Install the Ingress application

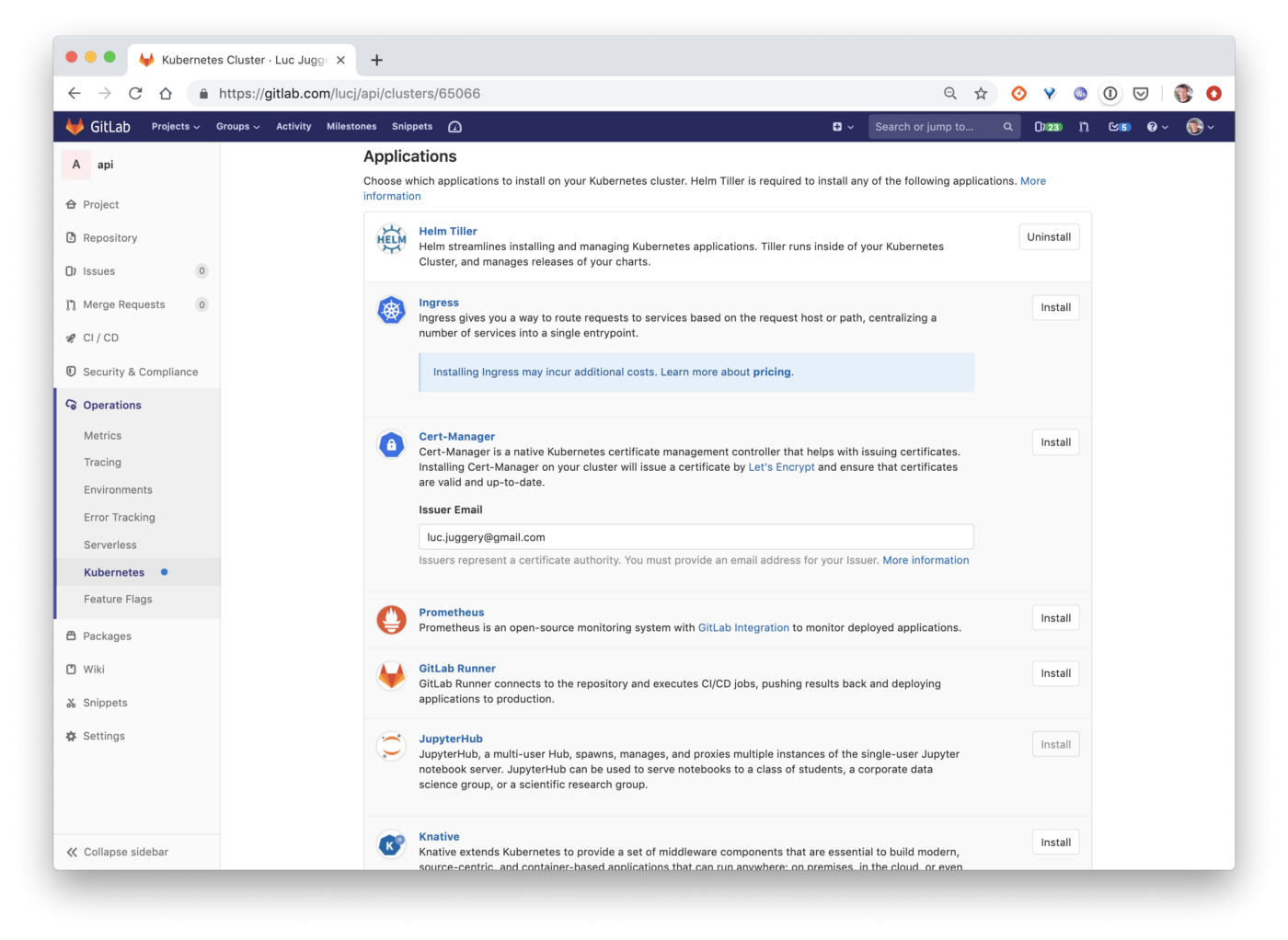pyautogui.click(x=1055, y=308)
